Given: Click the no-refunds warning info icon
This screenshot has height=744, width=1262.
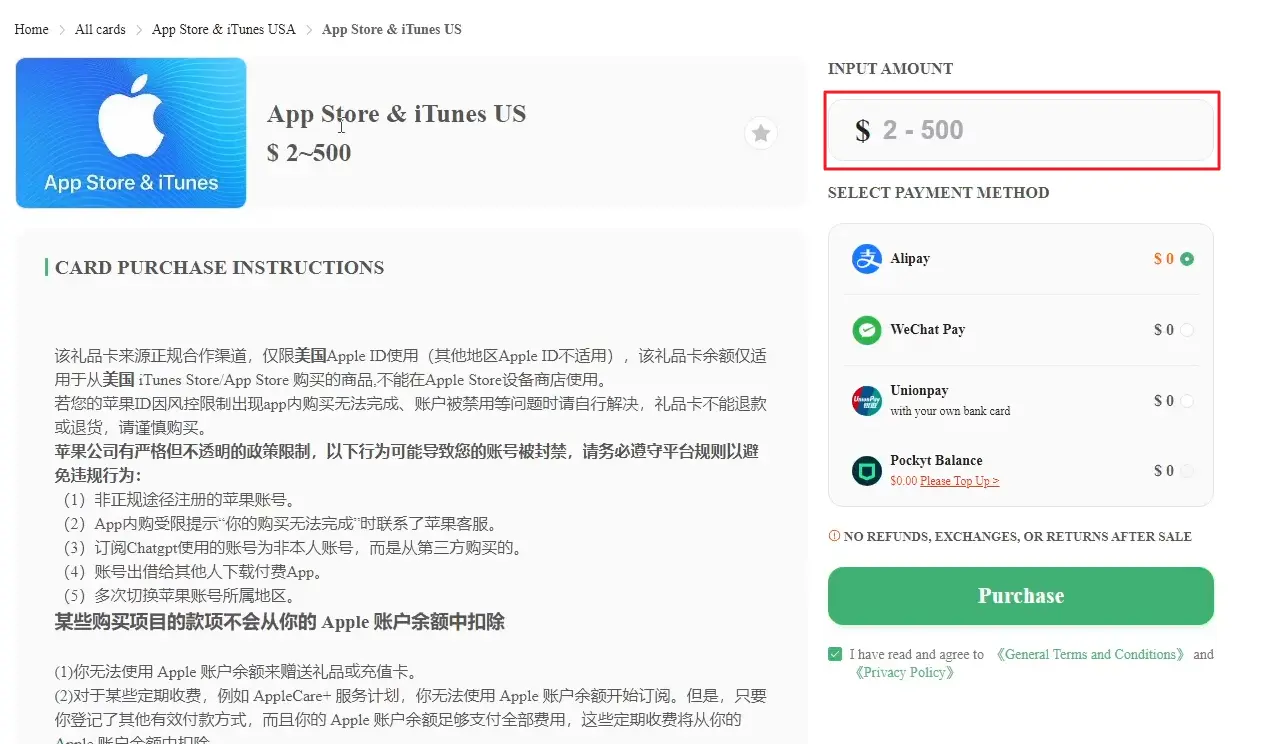Looking at the screenshot, I should click(834, 537).
